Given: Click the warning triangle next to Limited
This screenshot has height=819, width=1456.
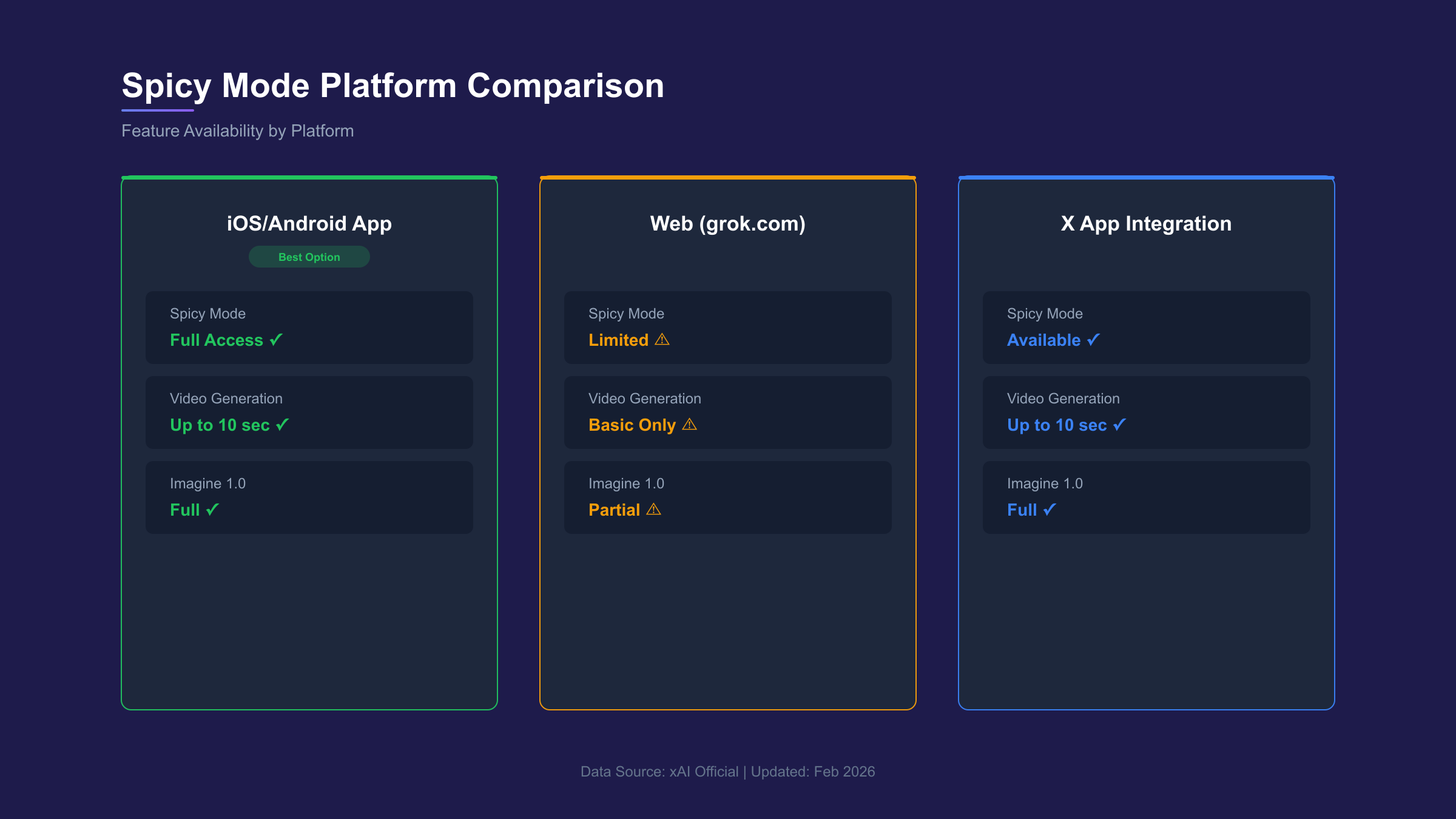Looking at the screenshot, I should [662, 340].
